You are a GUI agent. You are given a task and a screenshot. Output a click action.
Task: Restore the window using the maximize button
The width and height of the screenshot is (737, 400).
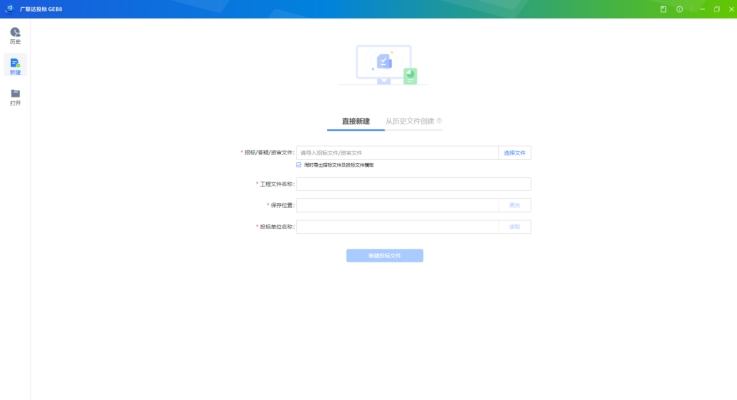point(716,9)
